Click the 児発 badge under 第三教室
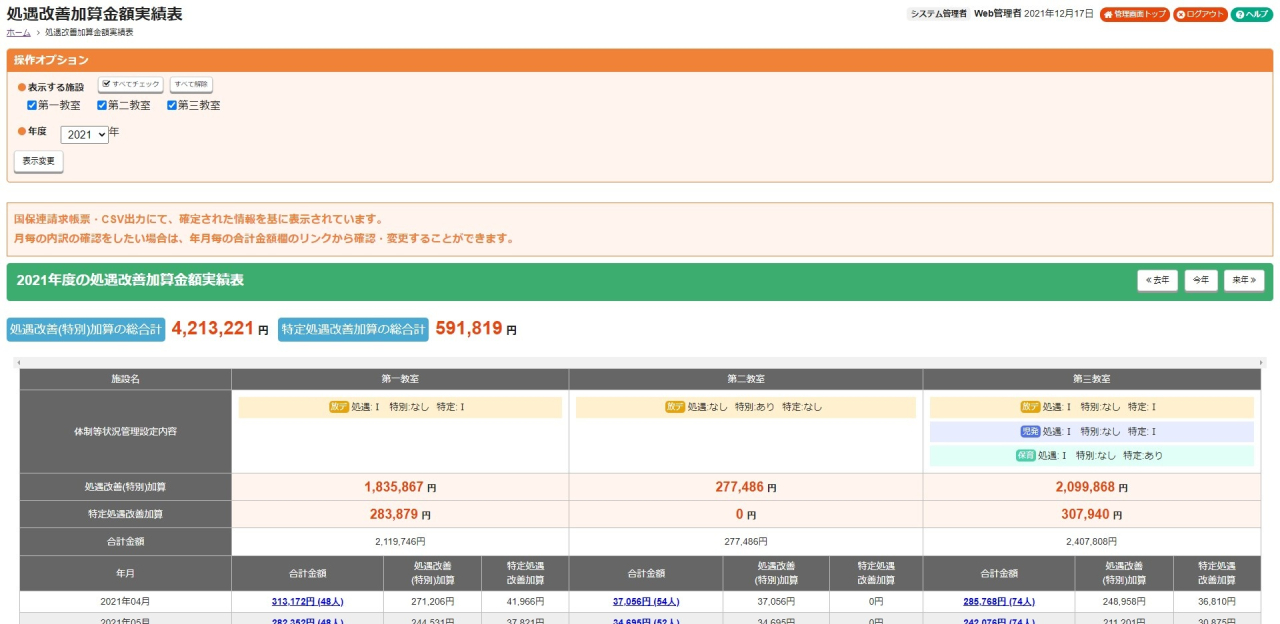The width and height of the screenshot is (1280, 624). 1030,431
